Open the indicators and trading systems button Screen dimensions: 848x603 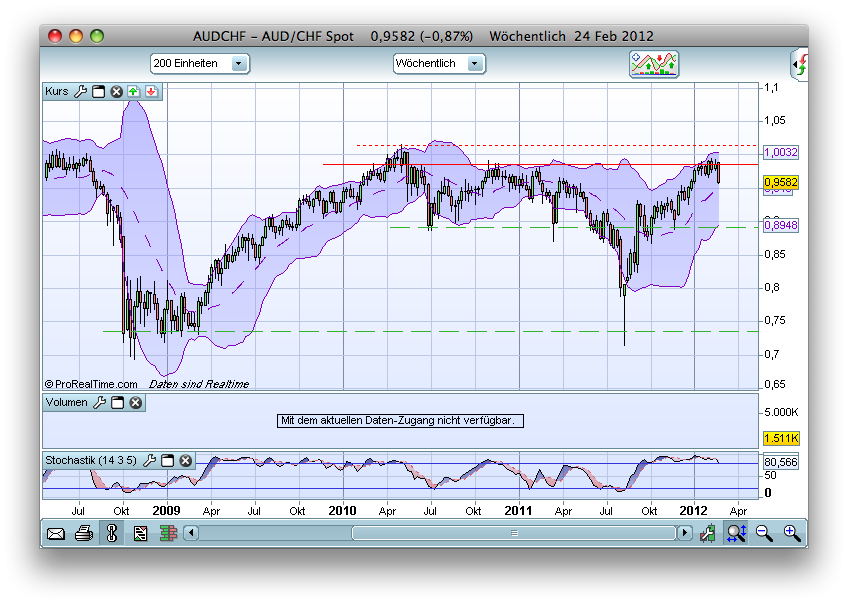tap(654, 64)
